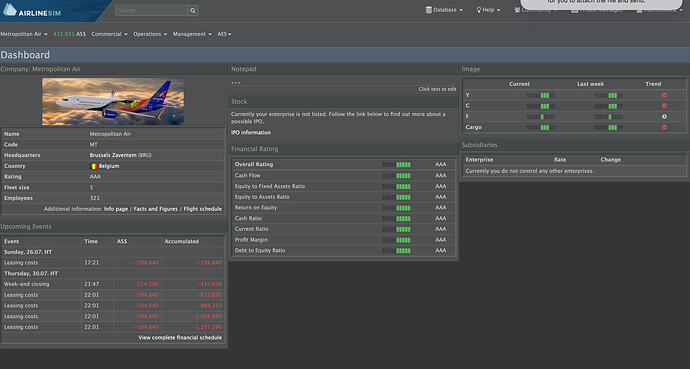This screenshot has width=690, height=369.
Task: Click the Last week column header
Action: coord(591,84)
